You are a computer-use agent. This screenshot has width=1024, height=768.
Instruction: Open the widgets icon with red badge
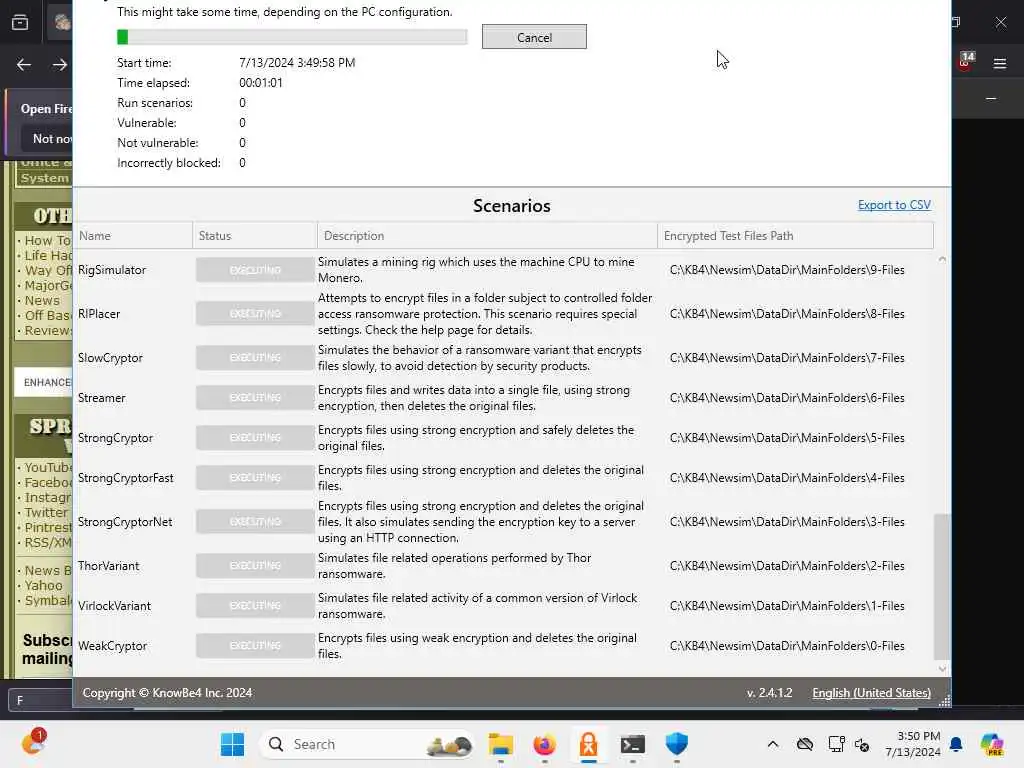(x=33, y=743)
